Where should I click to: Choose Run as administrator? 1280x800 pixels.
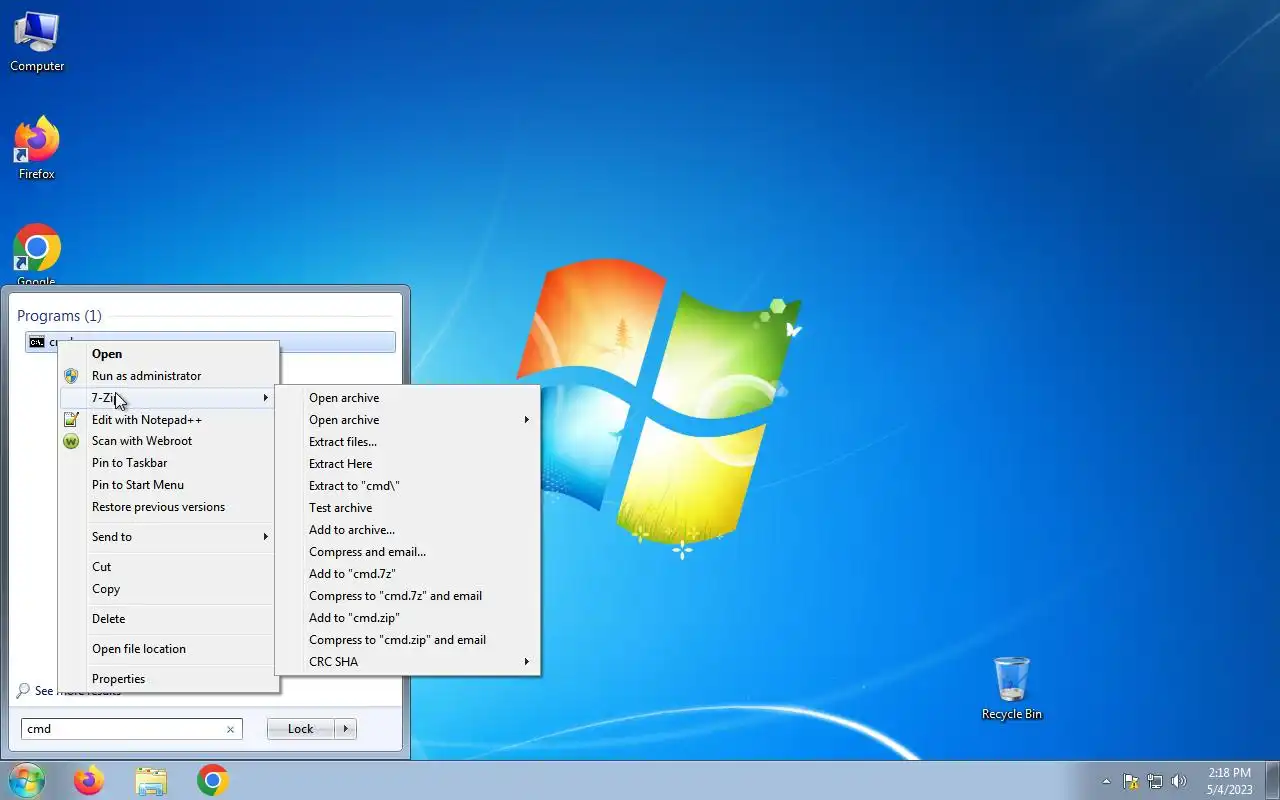pos(168,376)
